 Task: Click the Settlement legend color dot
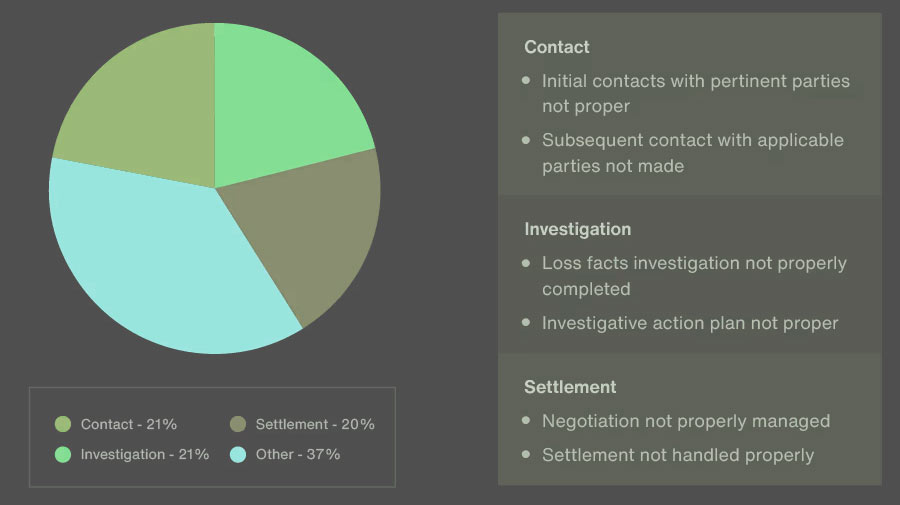click(238, 424)
